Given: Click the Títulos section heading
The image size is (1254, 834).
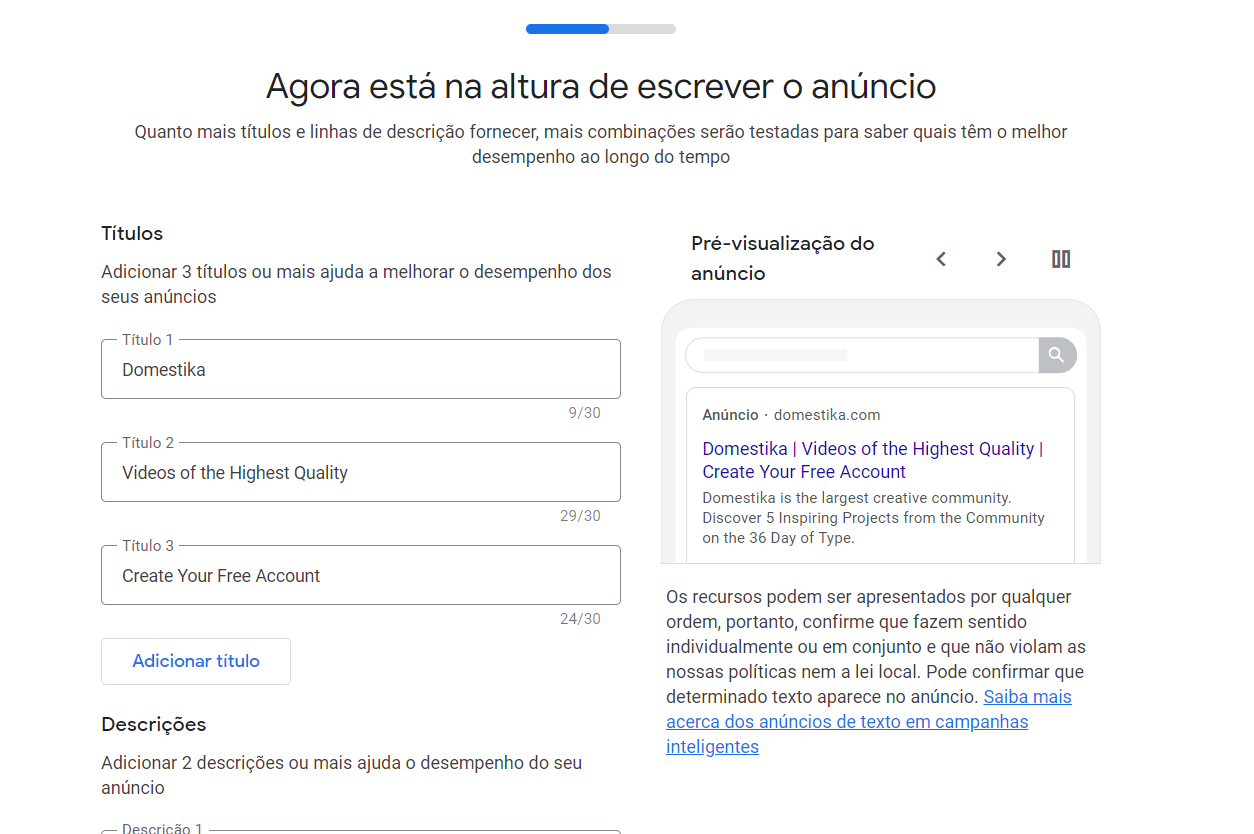Looking at the screenshot, I should click(x=132, y=233).
